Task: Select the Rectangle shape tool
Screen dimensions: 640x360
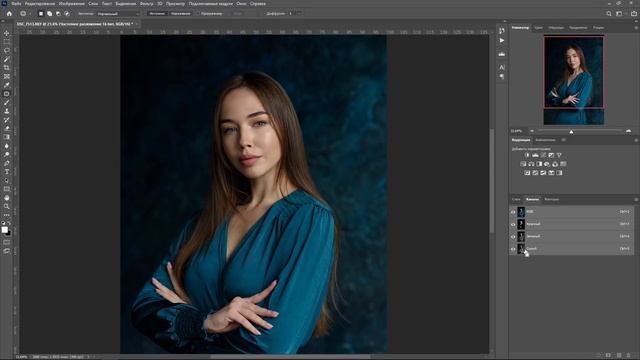Action: click(7, 189)
